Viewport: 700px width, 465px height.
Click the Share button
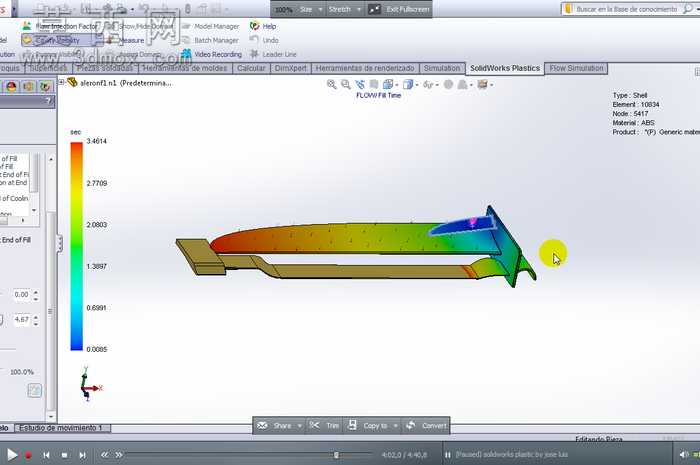[x=276, y=426]
